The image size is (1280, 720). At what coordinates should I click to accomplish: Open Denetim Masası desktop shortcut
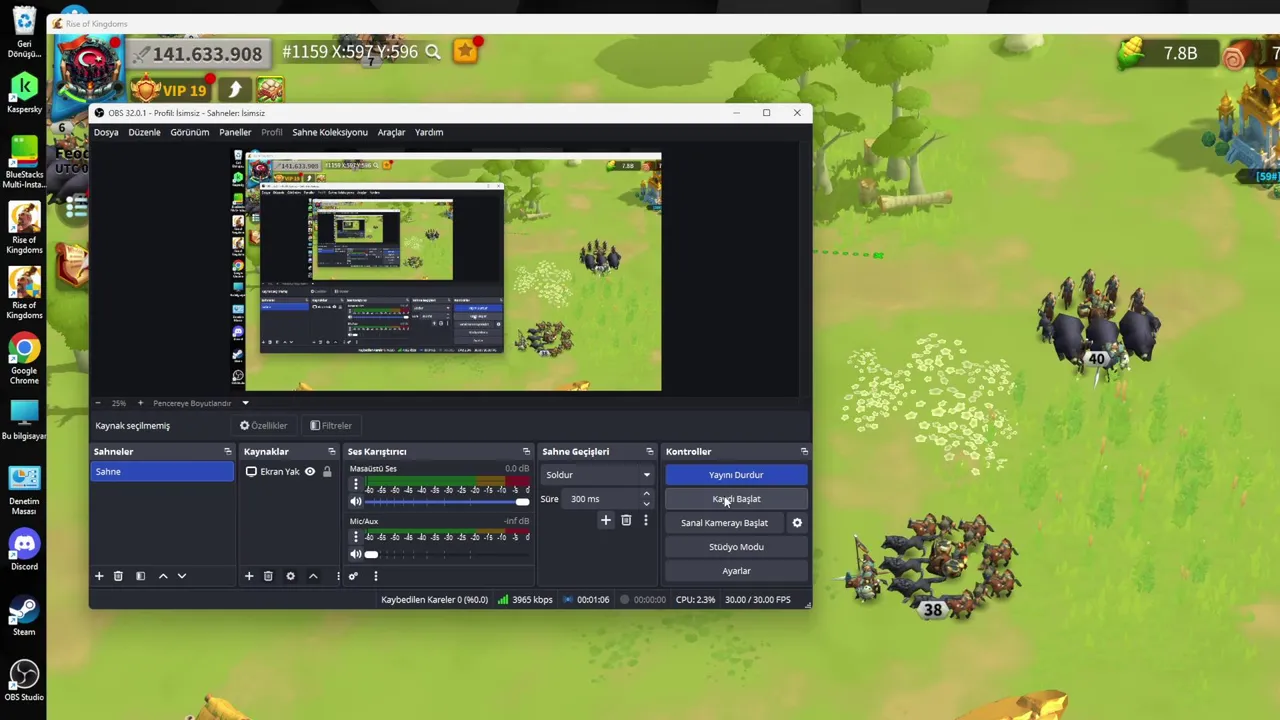click(24, 491)
